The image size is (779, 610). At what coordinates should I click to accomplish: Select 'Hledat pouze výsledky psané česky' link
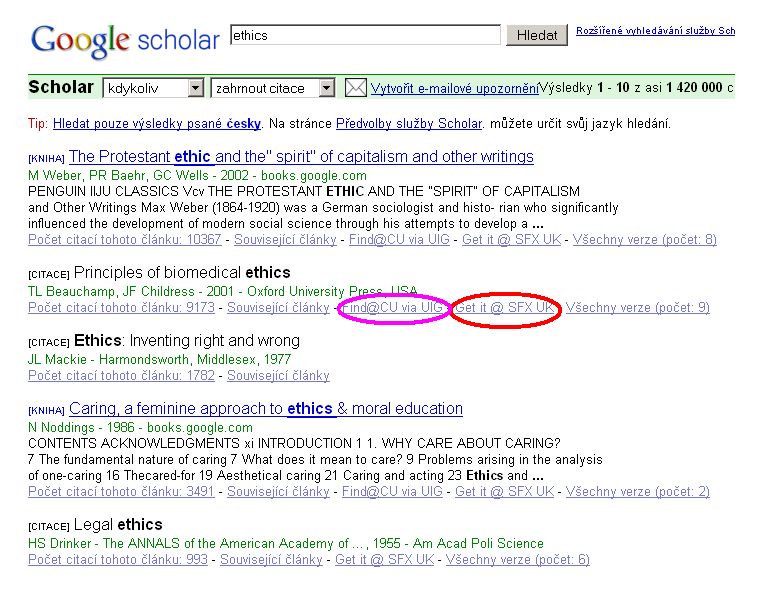pos(157,124)
